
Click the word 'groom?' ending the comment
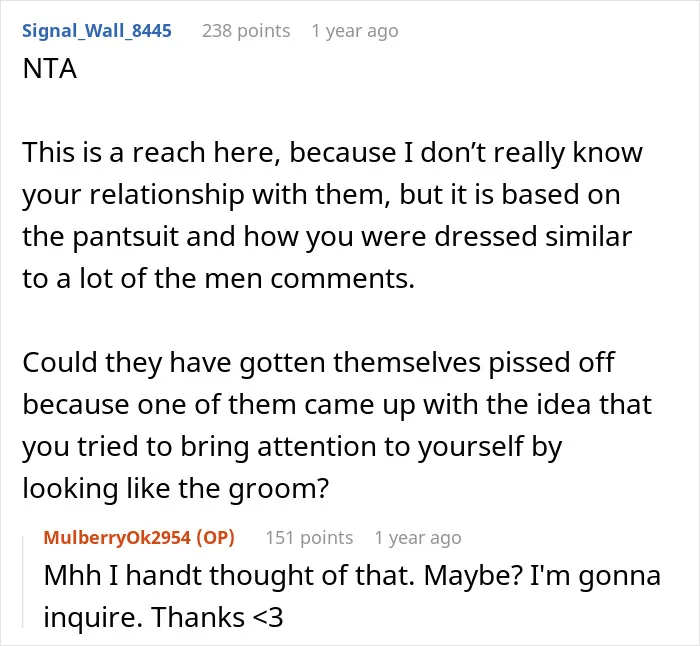pos(279,488)
